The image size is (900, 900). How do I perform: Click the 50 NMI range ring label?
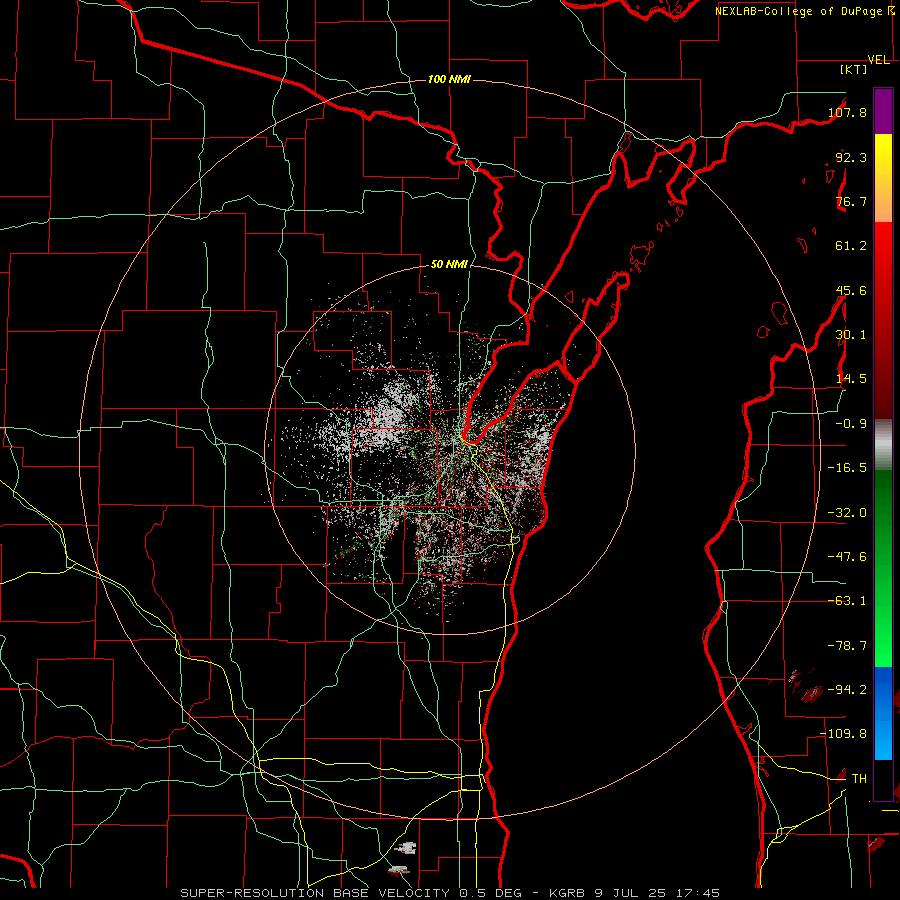coord(449,264)
